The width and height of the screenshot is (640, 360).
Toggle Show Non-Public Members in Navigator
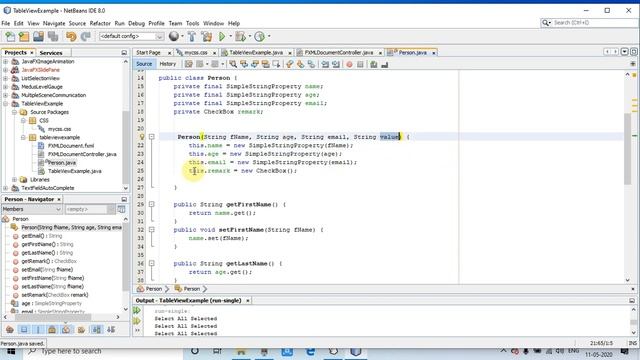coord(52,329)
